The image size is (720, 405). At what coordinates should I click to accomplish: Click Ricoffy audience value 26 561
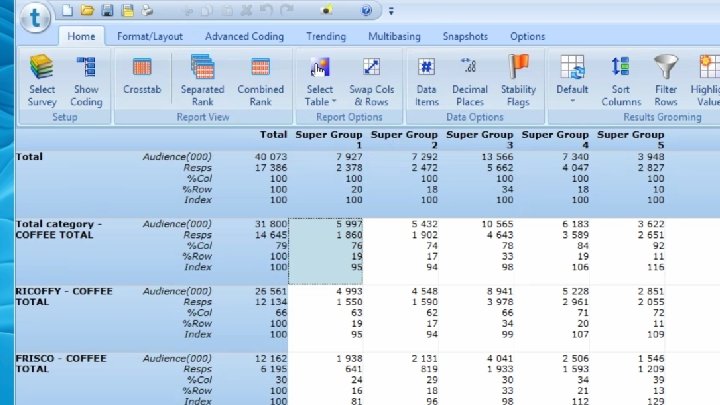(x=270, y=291)
